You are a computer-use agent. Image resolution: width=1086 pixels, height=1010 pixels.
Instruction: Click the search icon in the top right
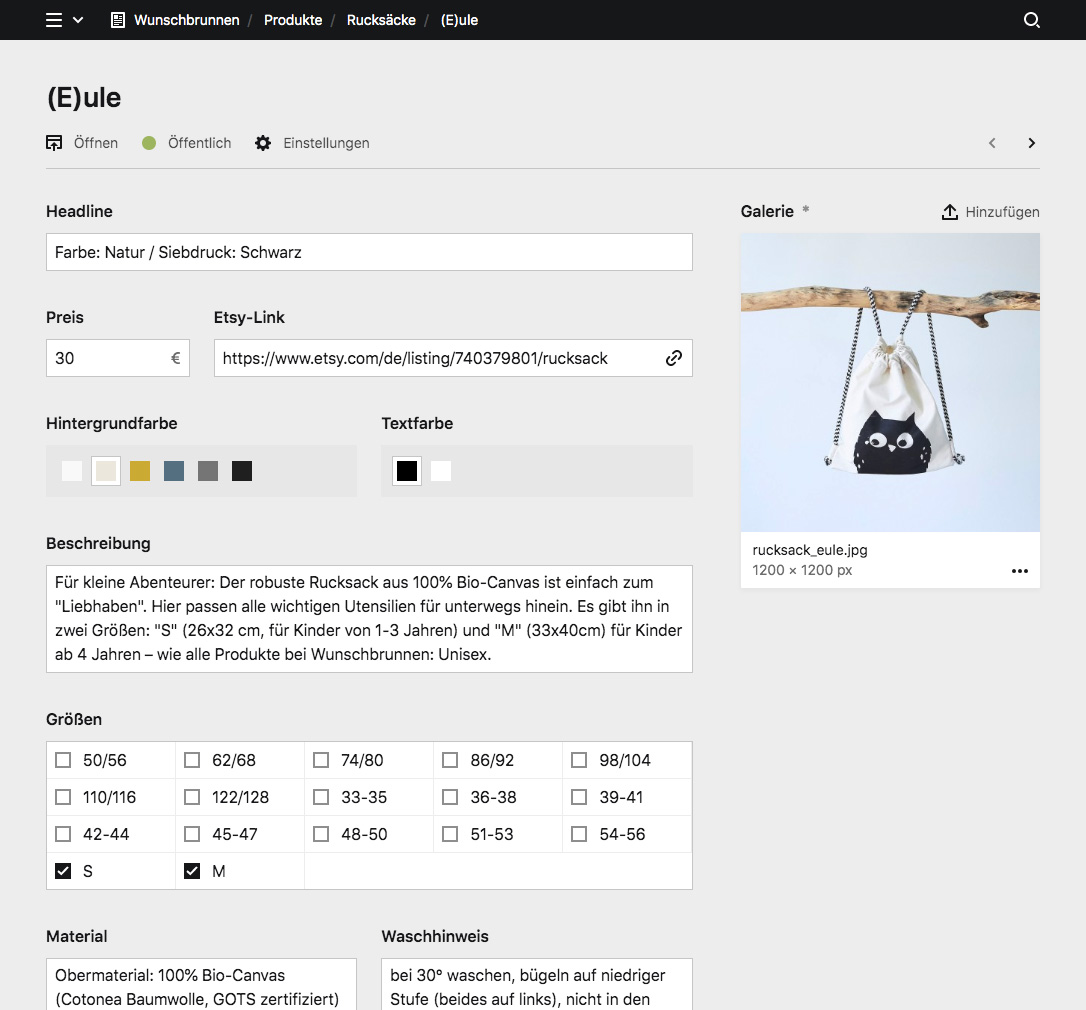[x=1031, y=19]
